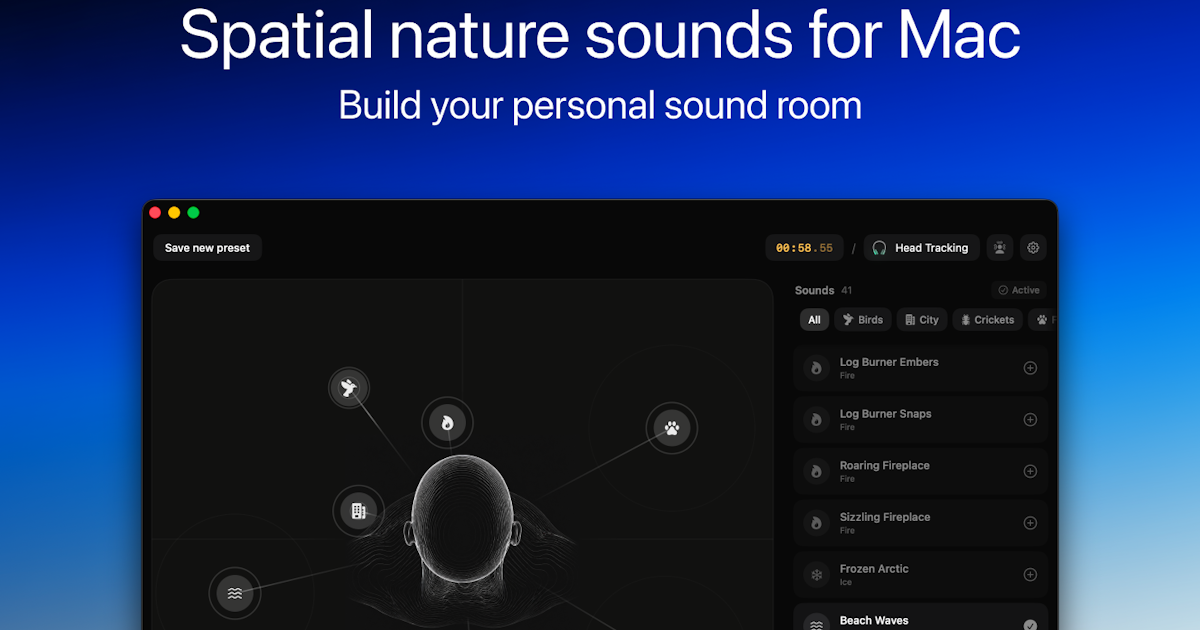The image size is (1200, 630).
Task: Toggle the Active sounds filter
Action: click(x=1019, y=290)
